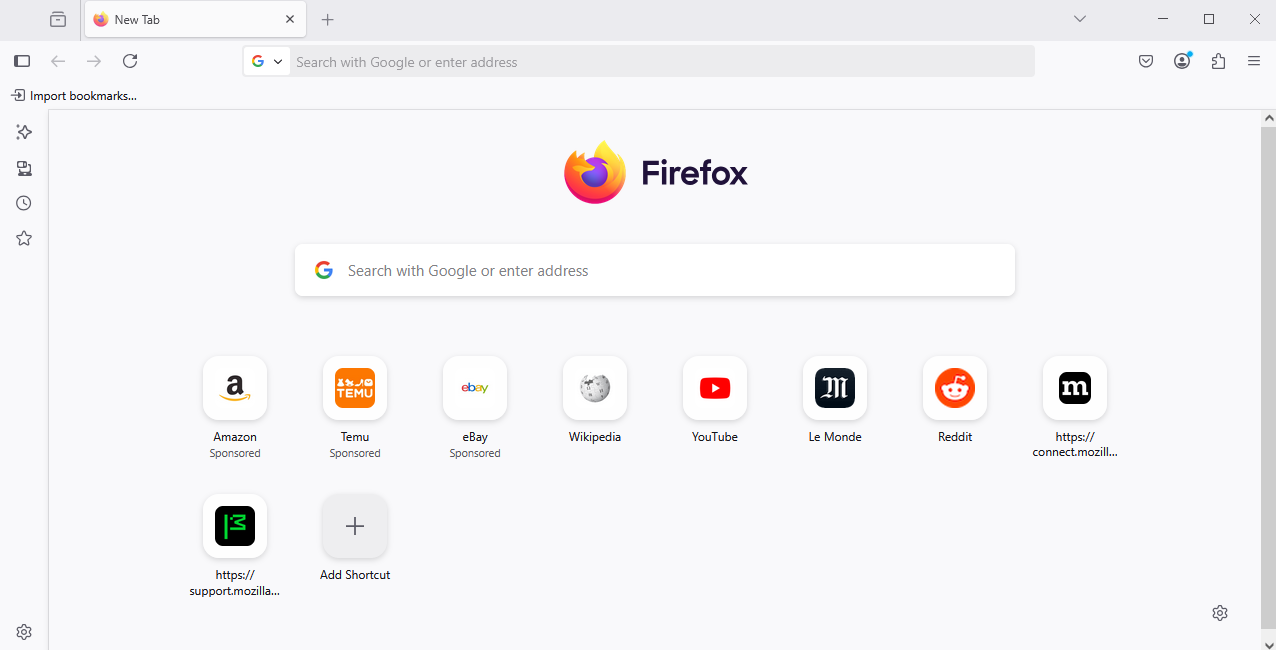Image resolution: width=1276 pixels, height=650 pixels.
Task: Go forward one page
Action: pyautogui.click(x=94, y=61)
